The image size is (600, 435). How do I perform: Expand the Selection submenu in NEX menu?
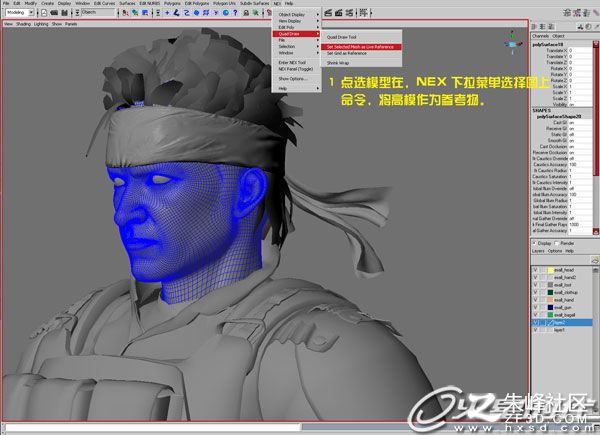(x=297, y=46)
